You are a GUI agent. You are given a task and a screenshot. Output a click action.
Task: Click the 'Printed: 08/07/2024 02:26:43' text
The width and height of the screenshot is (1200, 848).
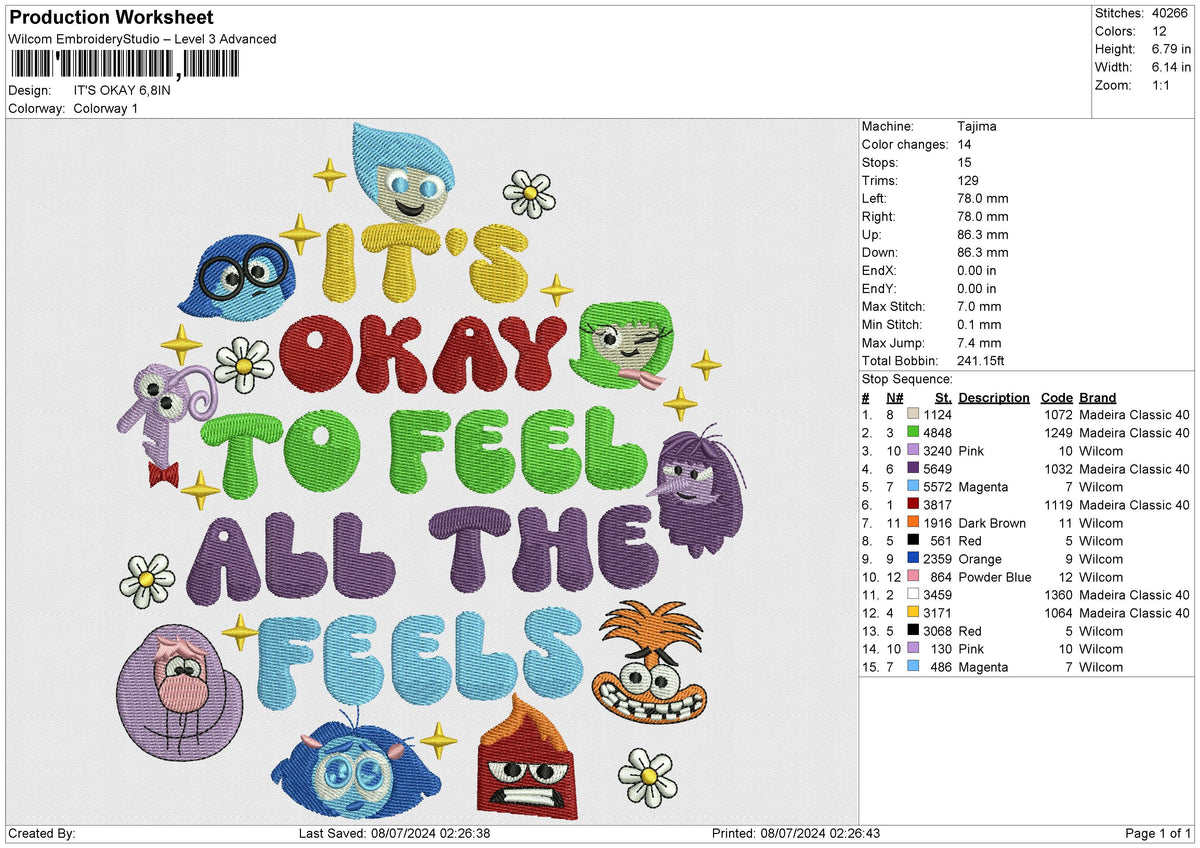pyautogui.click(x=796, y=834)
